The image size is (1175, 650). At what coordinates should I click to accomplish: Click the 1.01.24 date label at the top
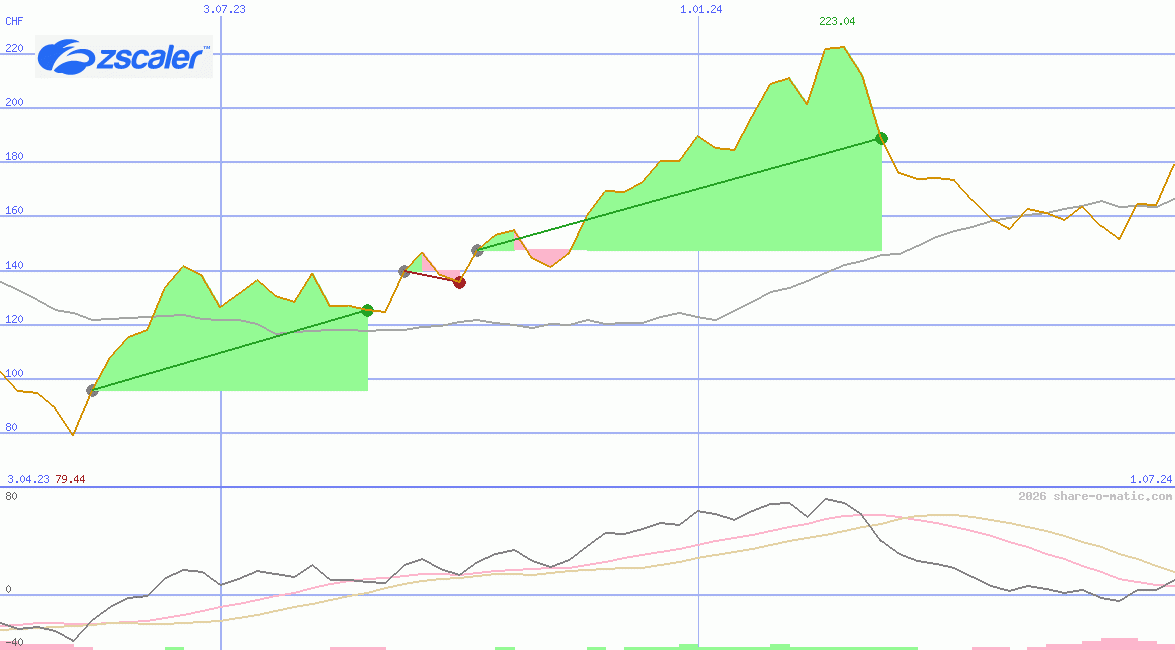click(x=698, y=9)
